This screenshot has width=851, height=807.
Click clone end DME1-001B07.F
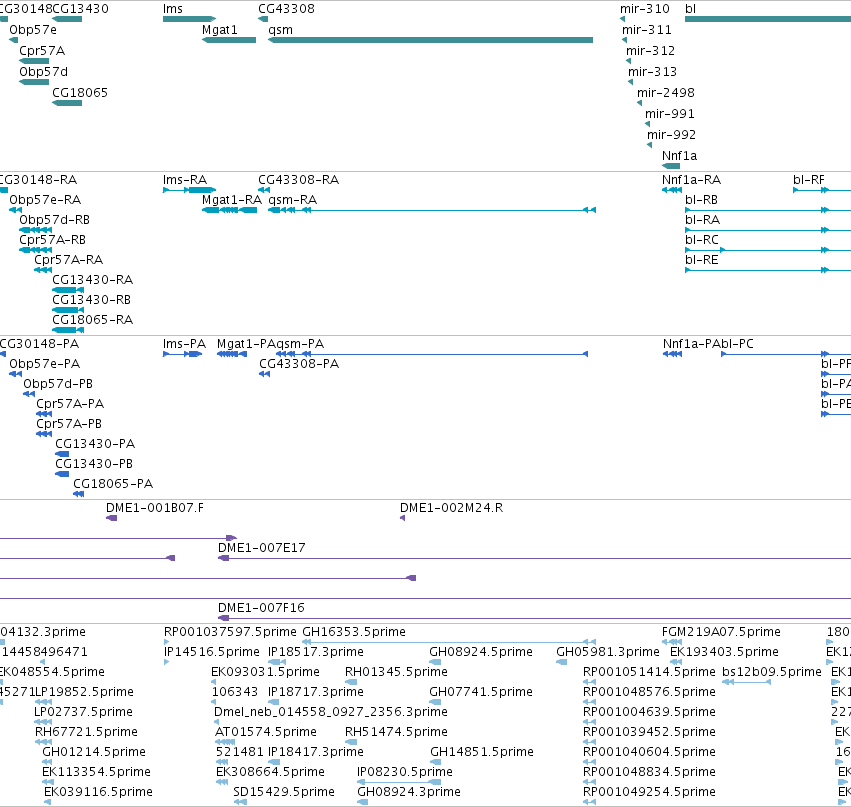click(x=155, y=508)
